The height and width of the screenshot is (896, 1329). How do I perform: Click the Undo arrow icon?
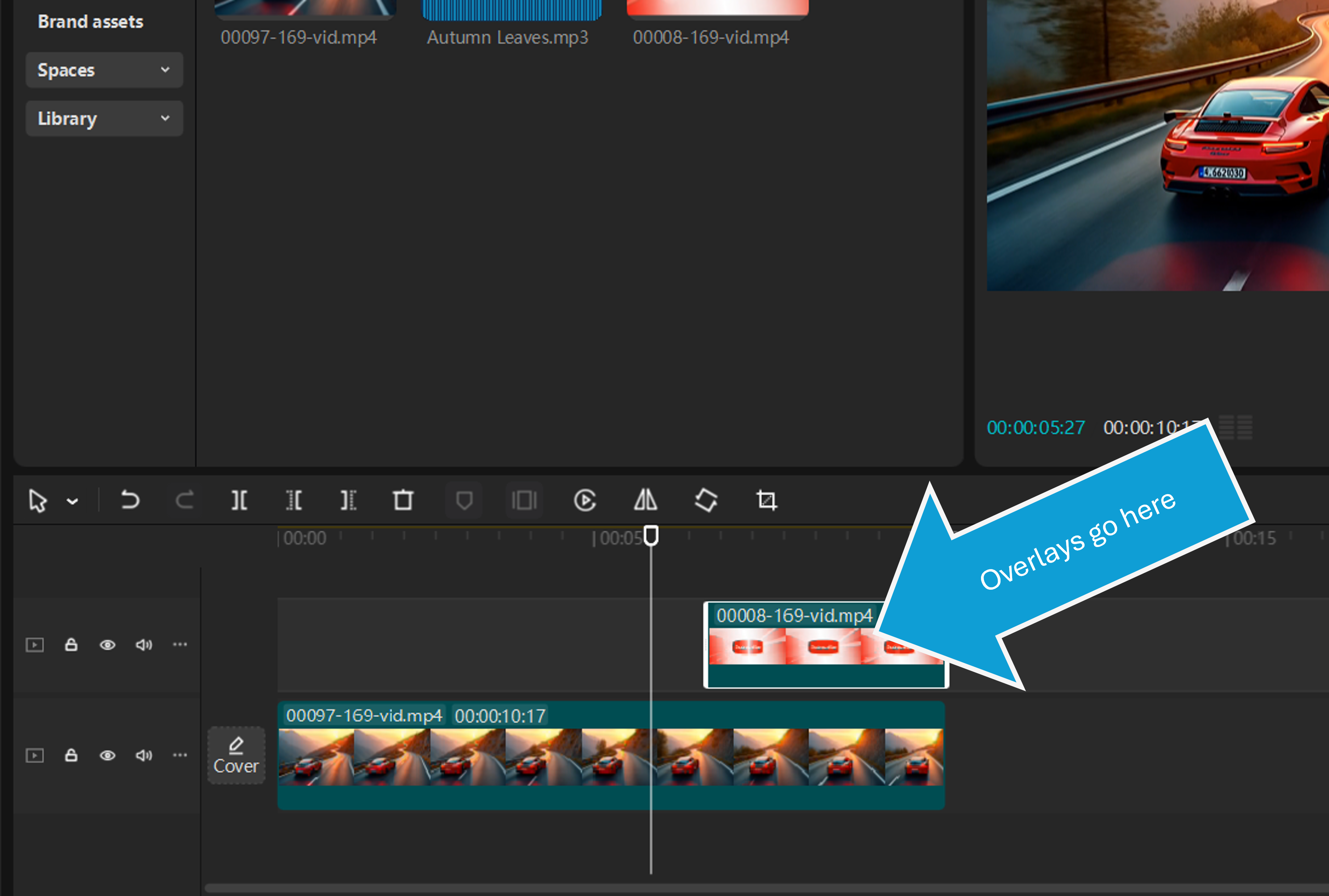coord(130,501)
